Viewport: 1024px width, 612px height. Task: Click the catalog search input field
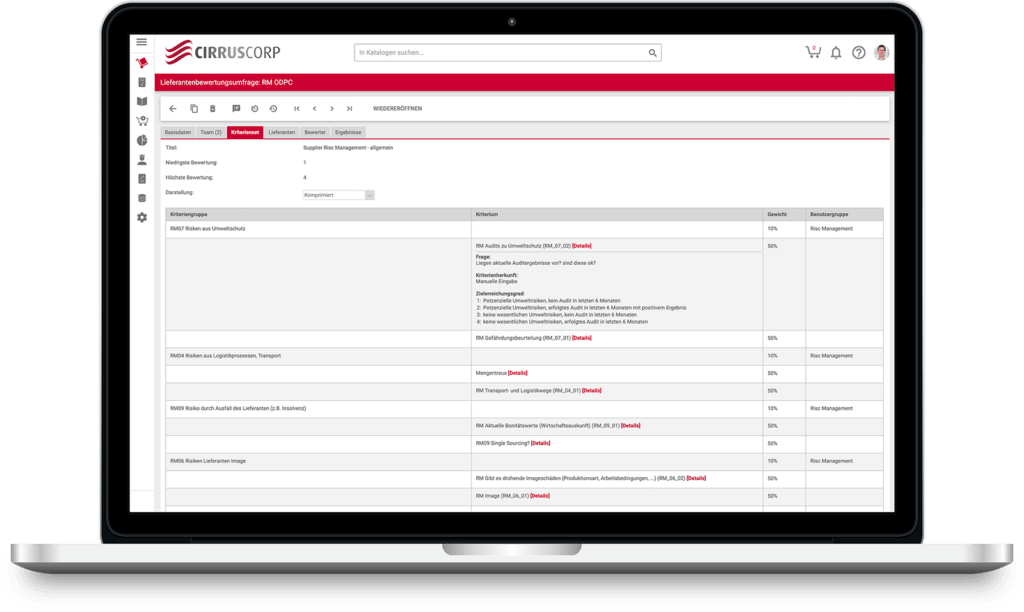tap(500, 53)
